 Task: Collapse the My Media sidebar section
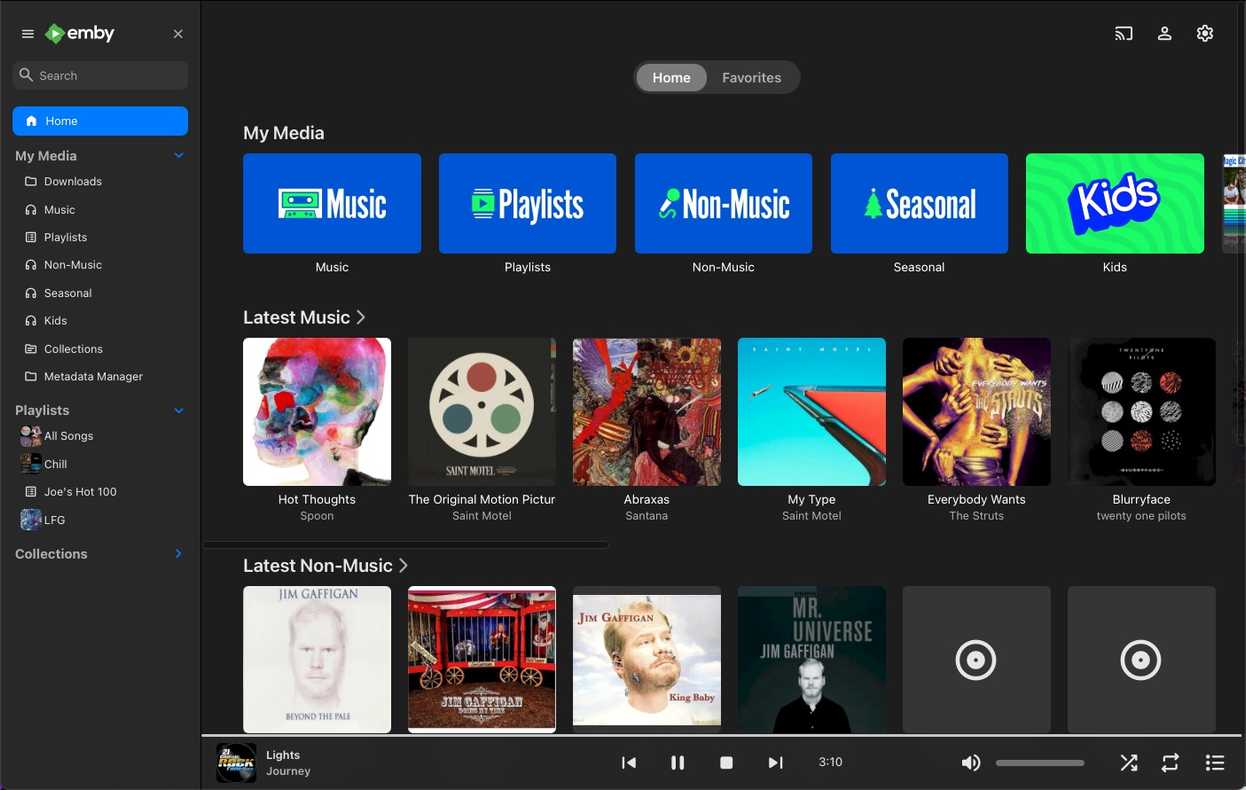click(179, 156)
